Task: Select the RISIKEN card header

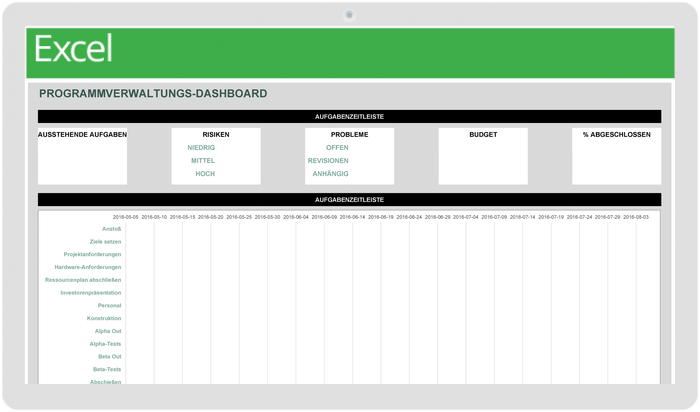Action: tap(216, 134)
